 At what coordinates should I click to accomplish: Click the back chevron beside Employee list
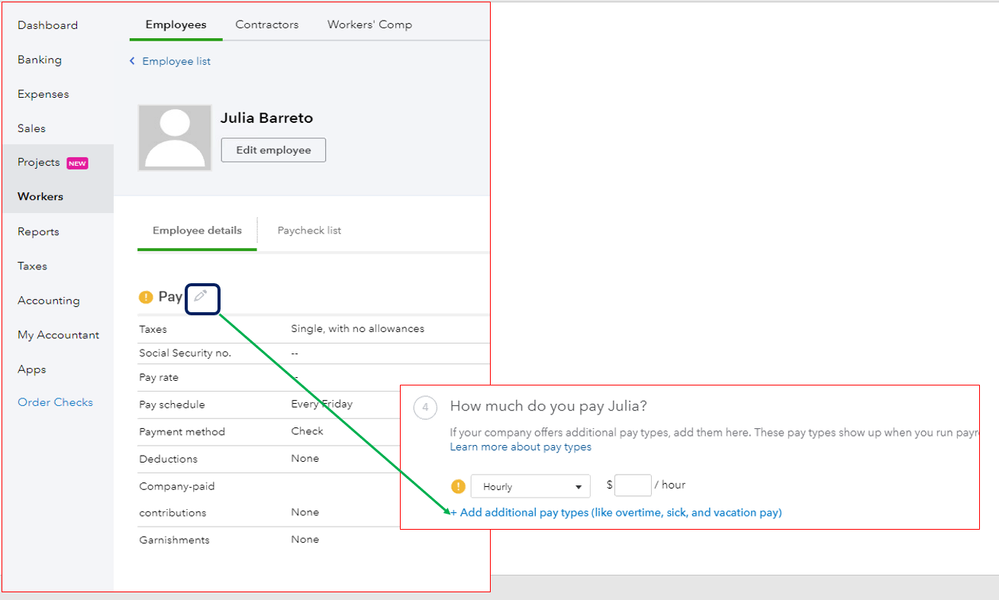pyautogui.click(x=132, y=61)
